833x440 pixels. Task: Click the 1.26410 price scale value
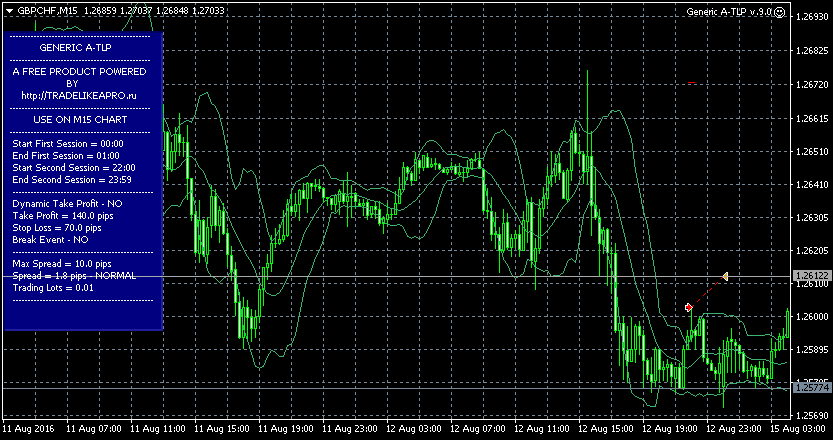click(x=812, y=184)
